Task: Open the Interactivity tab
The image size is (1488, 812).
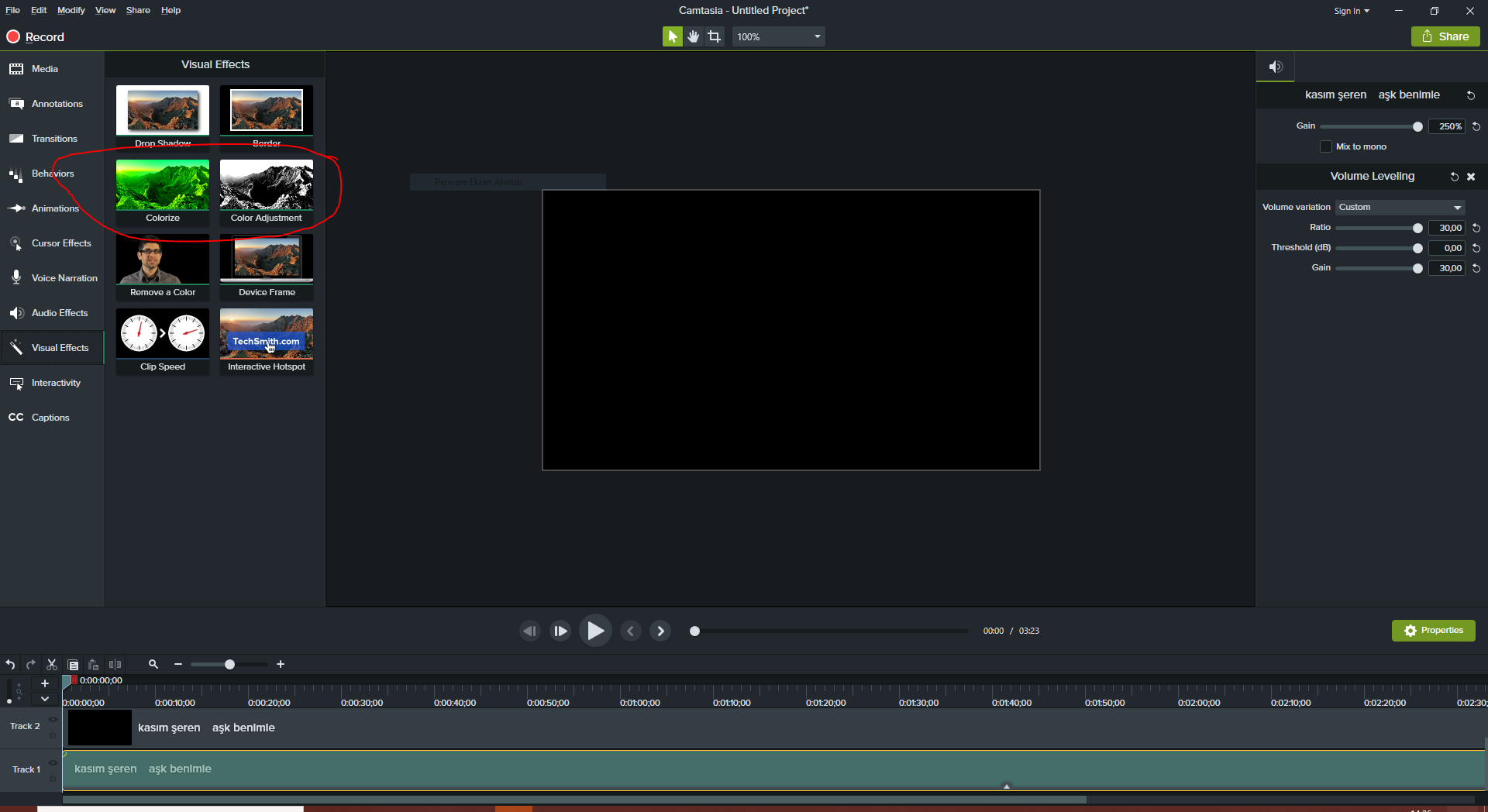Action: 52,383
